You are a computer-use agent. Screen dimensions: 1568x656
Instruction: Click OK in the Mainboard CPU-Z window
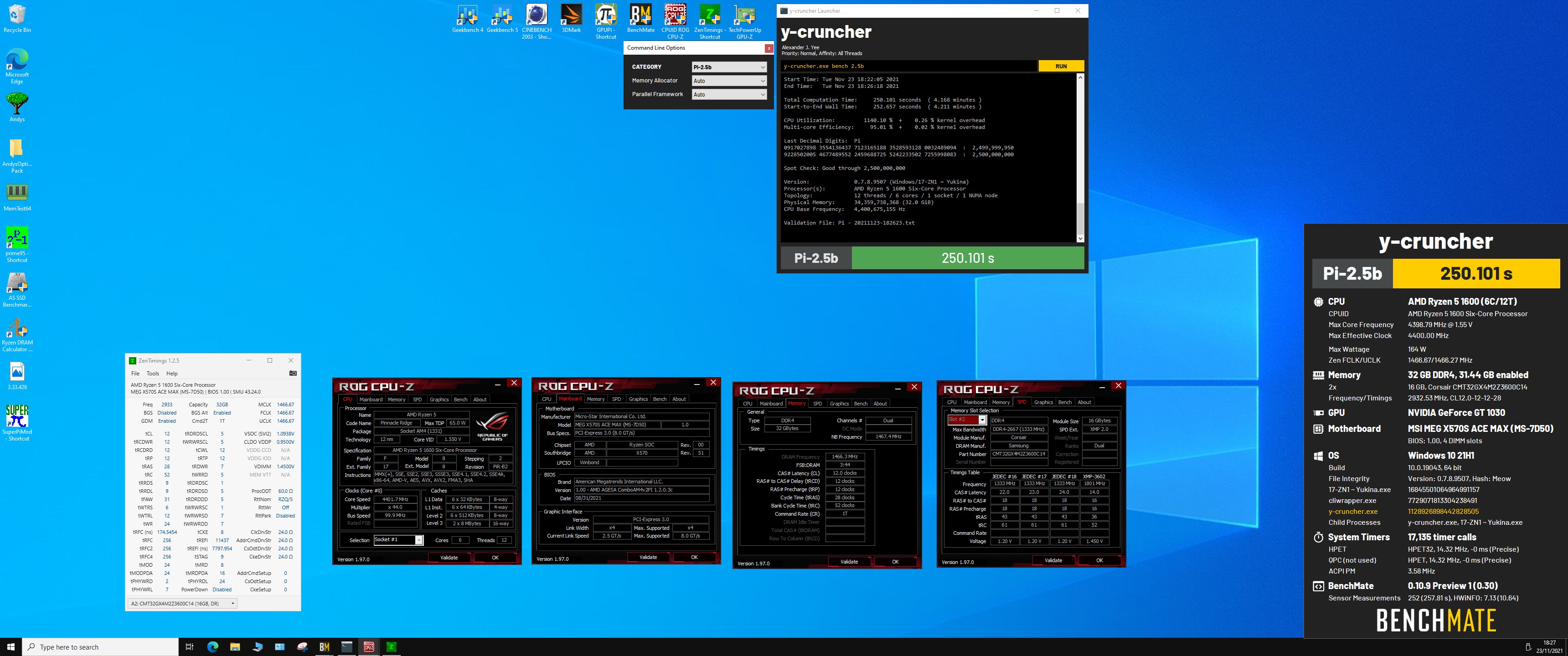point(694,557)
